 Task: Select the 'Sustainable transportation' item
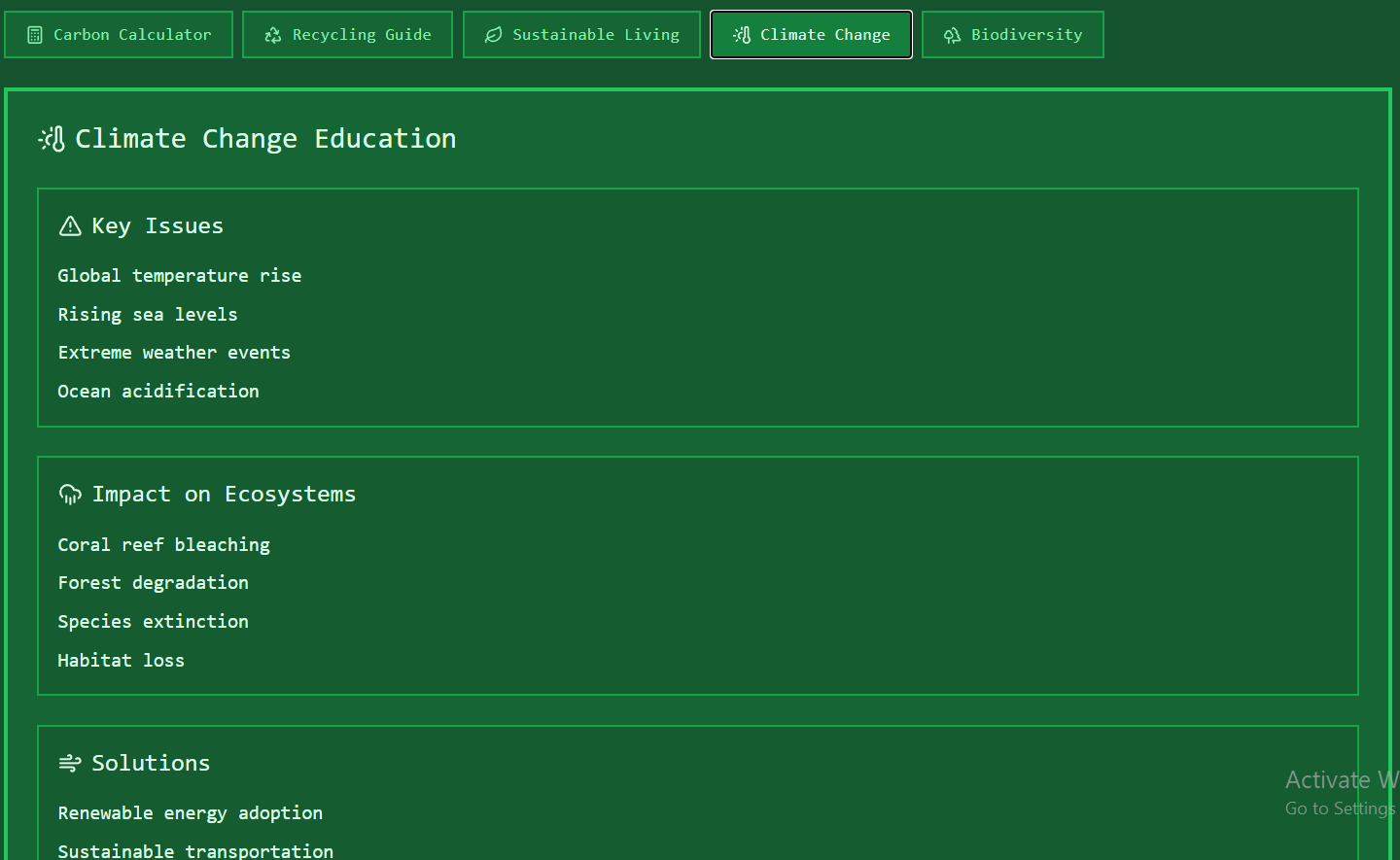coord(195,851)
